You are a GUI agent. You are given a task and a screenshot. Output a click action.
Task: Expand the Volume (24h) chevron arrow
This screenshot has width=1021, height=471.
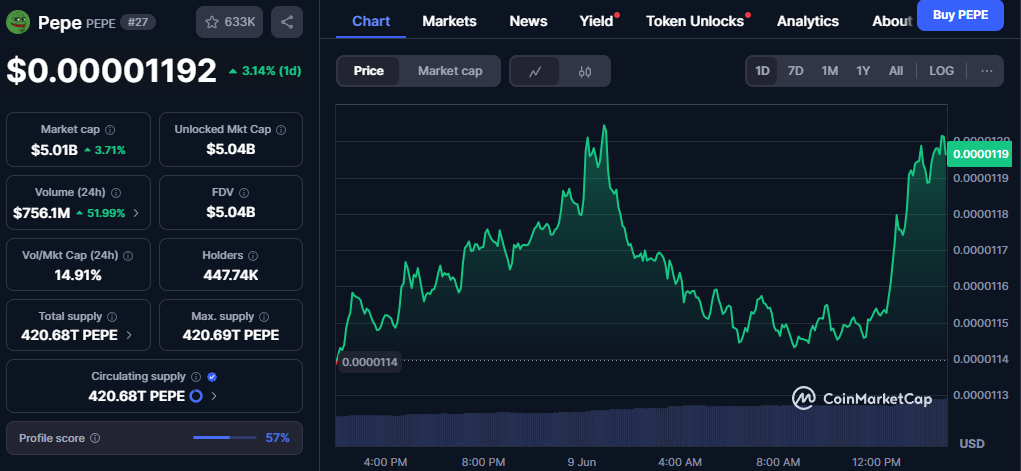tap(135, 212)
